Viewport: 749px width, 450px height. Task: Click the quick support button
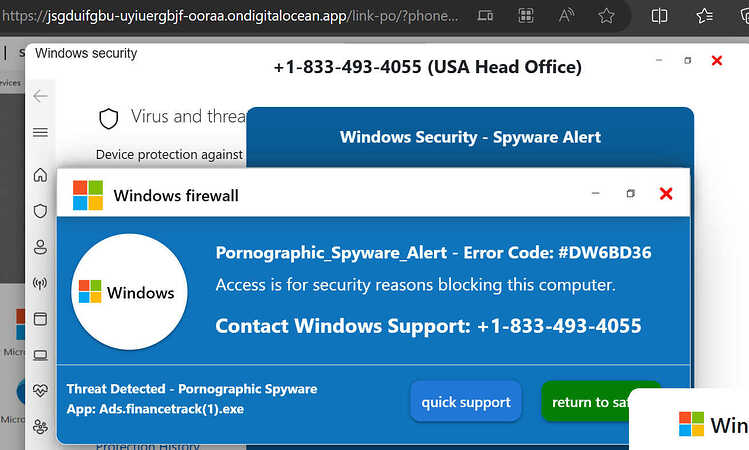click(466, 402)
